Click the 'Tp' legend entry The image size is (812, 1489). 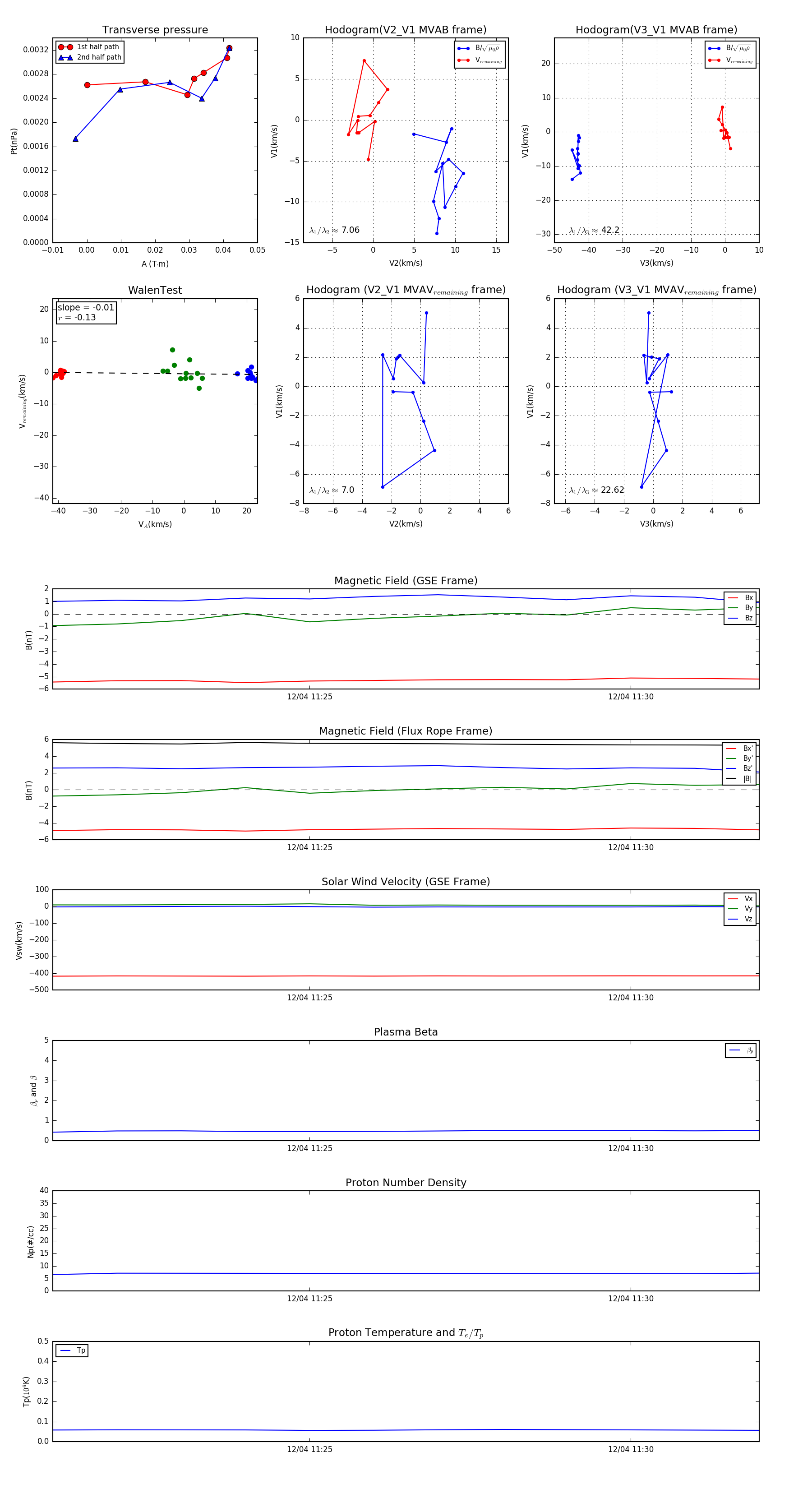point(72,1351)
